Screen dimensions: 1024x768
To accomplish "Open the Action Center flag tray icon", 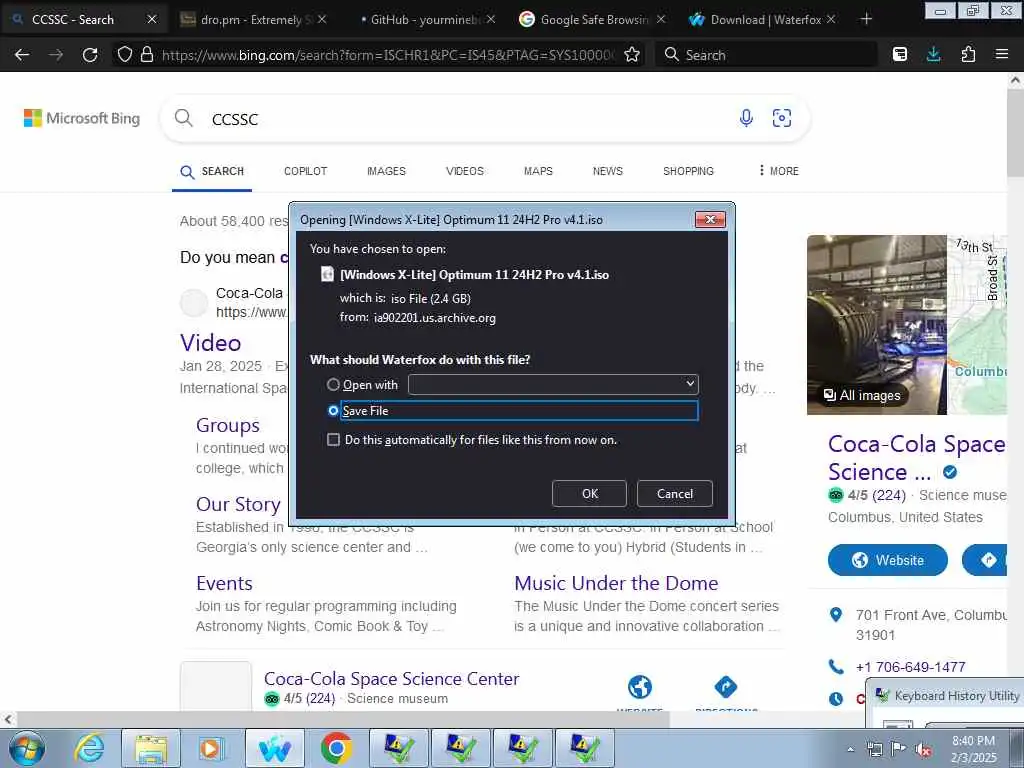I will (x=899, y=749).
